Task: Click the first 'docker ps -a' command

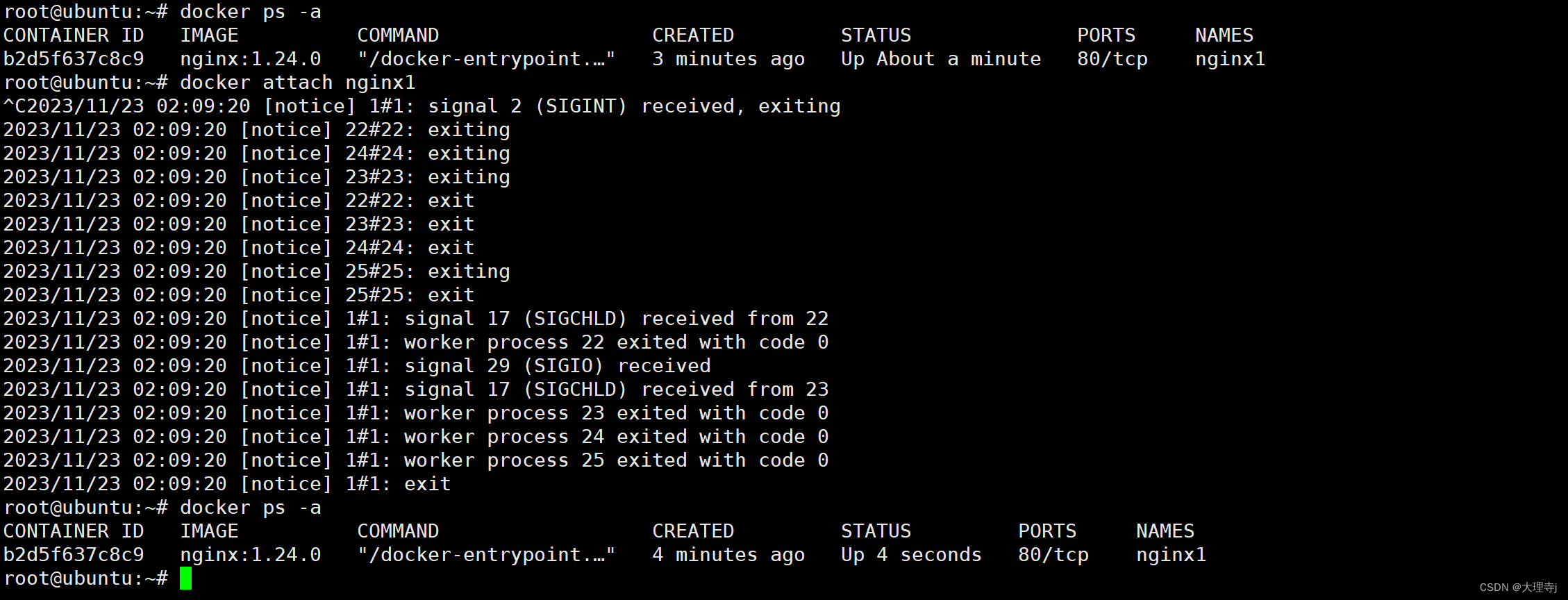Action: coord(251,12)
